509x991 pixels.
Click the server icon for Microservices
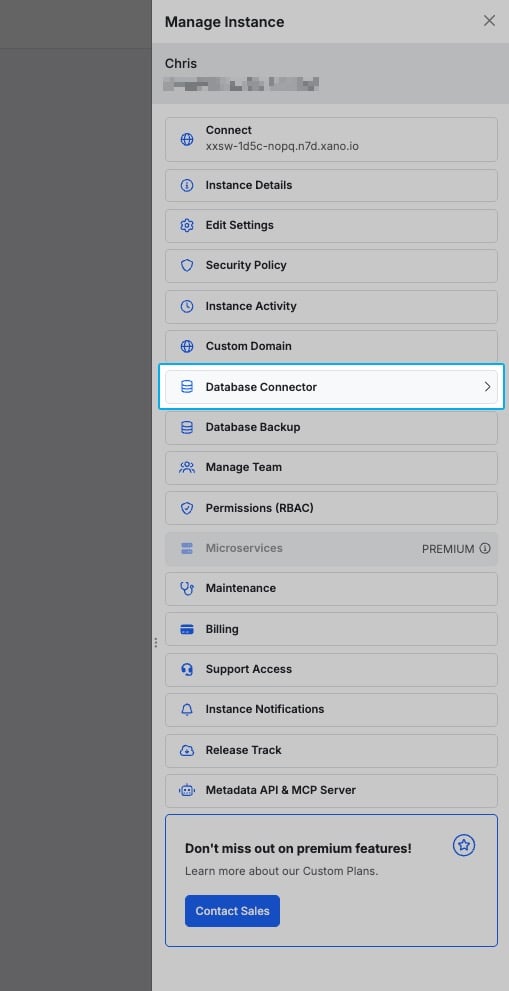[187, 548]
